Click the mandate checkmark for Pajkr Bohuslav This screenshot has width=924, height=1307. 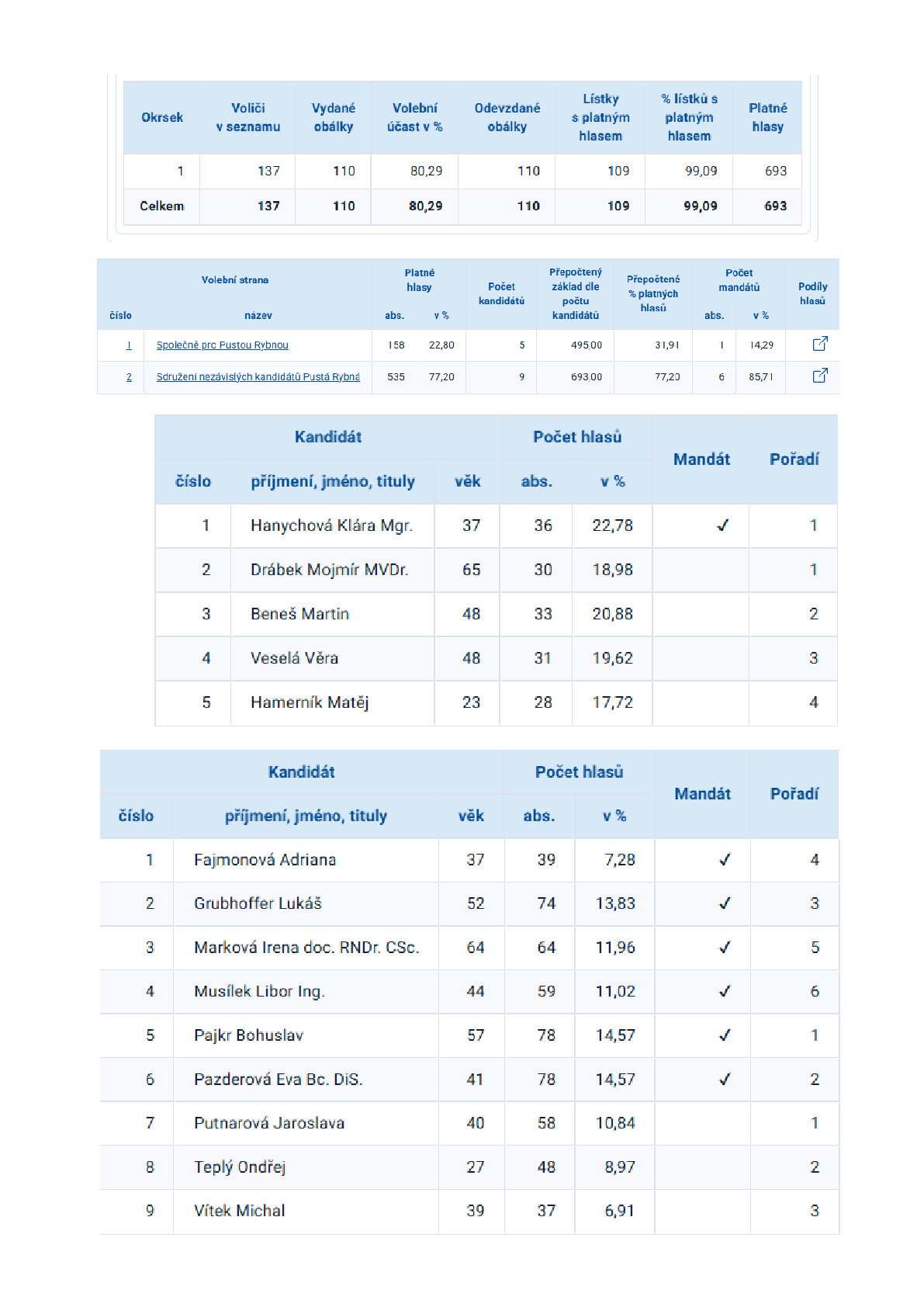coord(725,1035)
